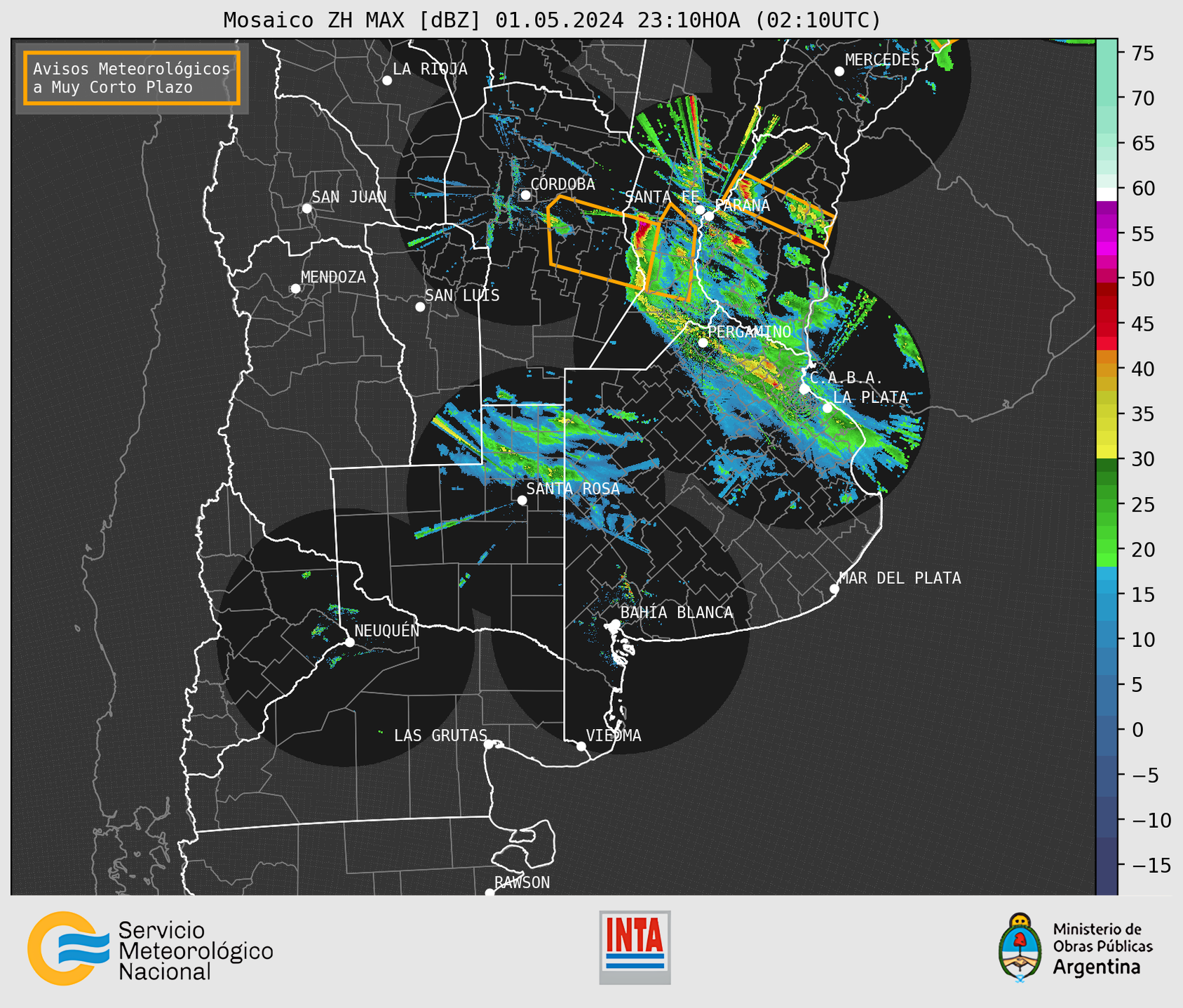1183x1008 pixels.
Task: Click the 10 dBZ blue band on color scale
Action: coord(1106,639)
